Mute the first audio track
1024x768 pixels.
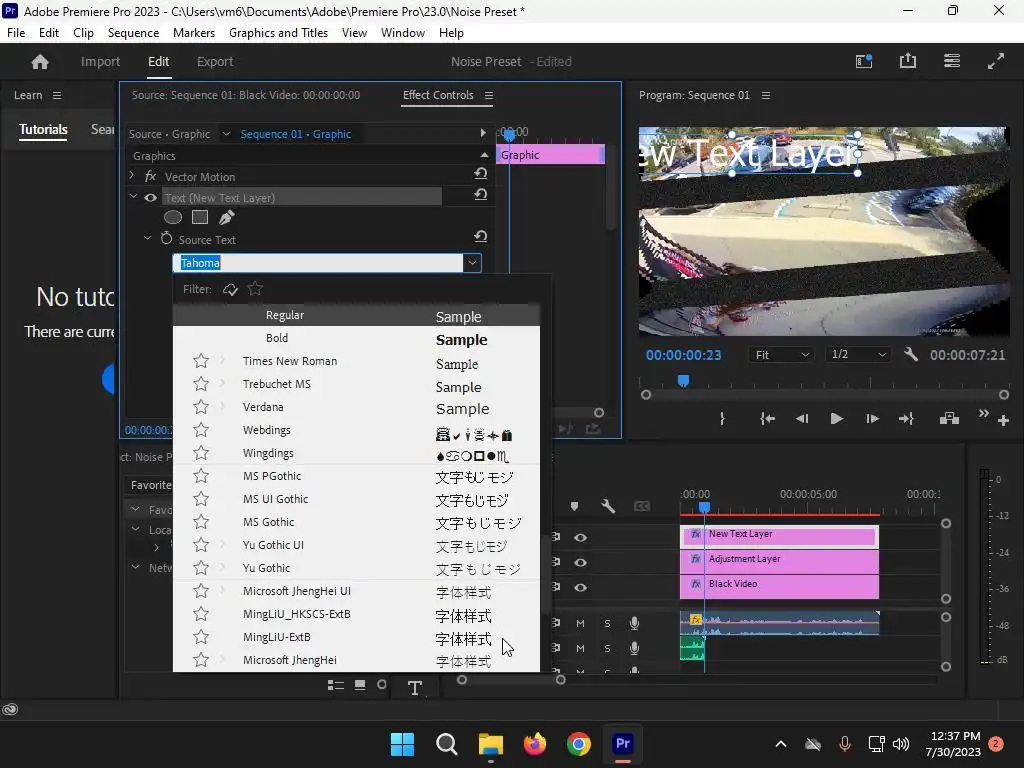[580, 624]
